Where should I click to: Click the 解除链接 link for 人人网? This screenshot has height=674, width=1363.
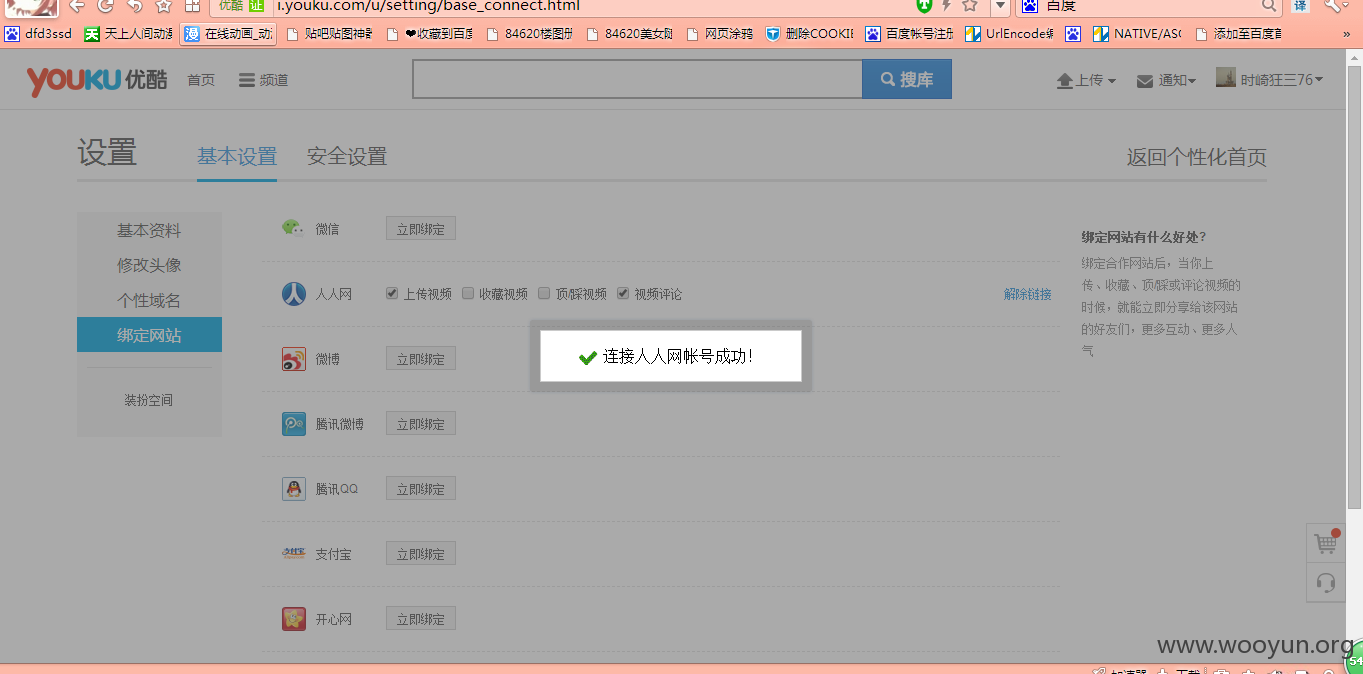click(x=1028, y=294)
